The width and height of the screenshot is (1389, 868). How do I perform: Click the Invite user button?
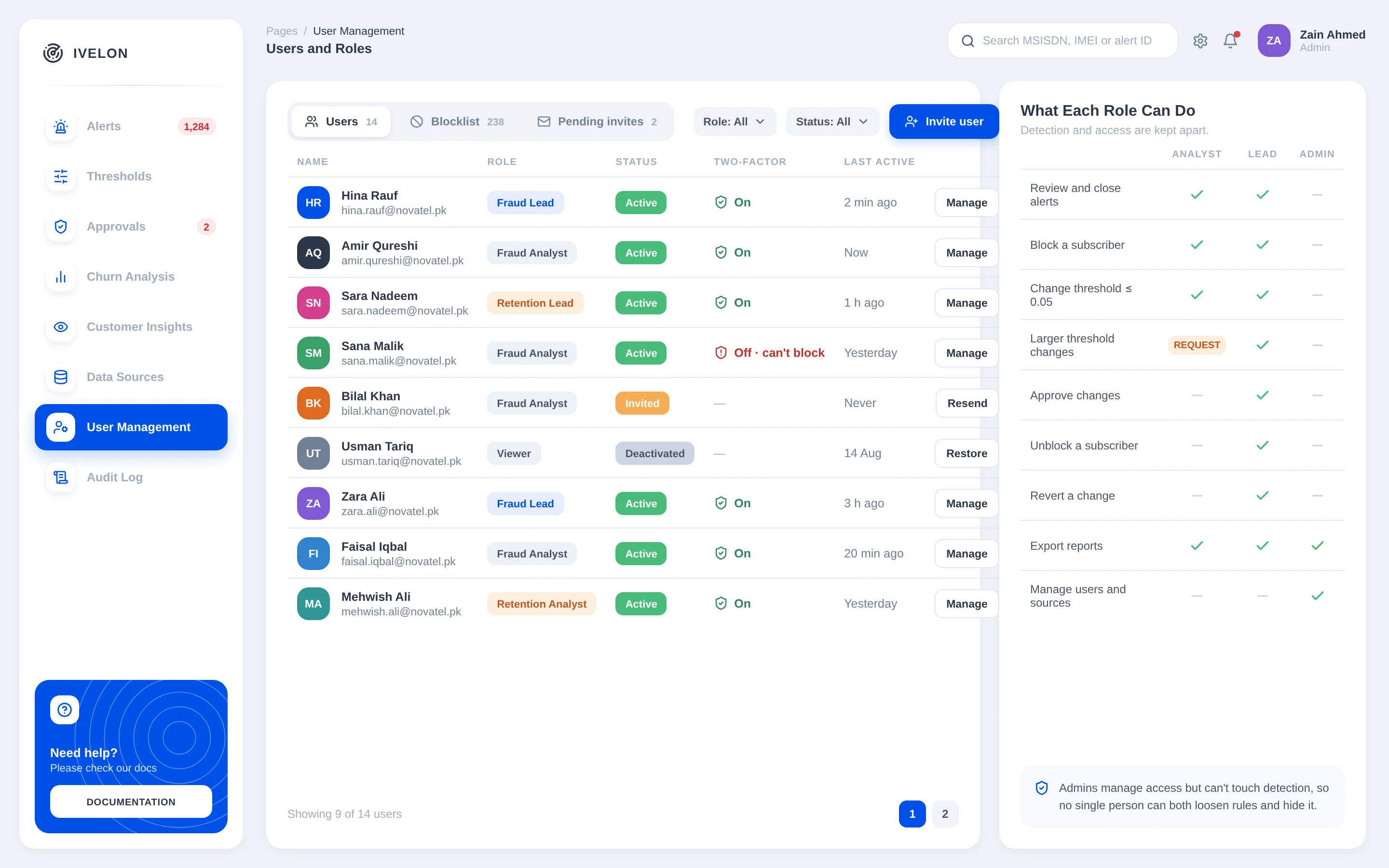coord(943,122)
